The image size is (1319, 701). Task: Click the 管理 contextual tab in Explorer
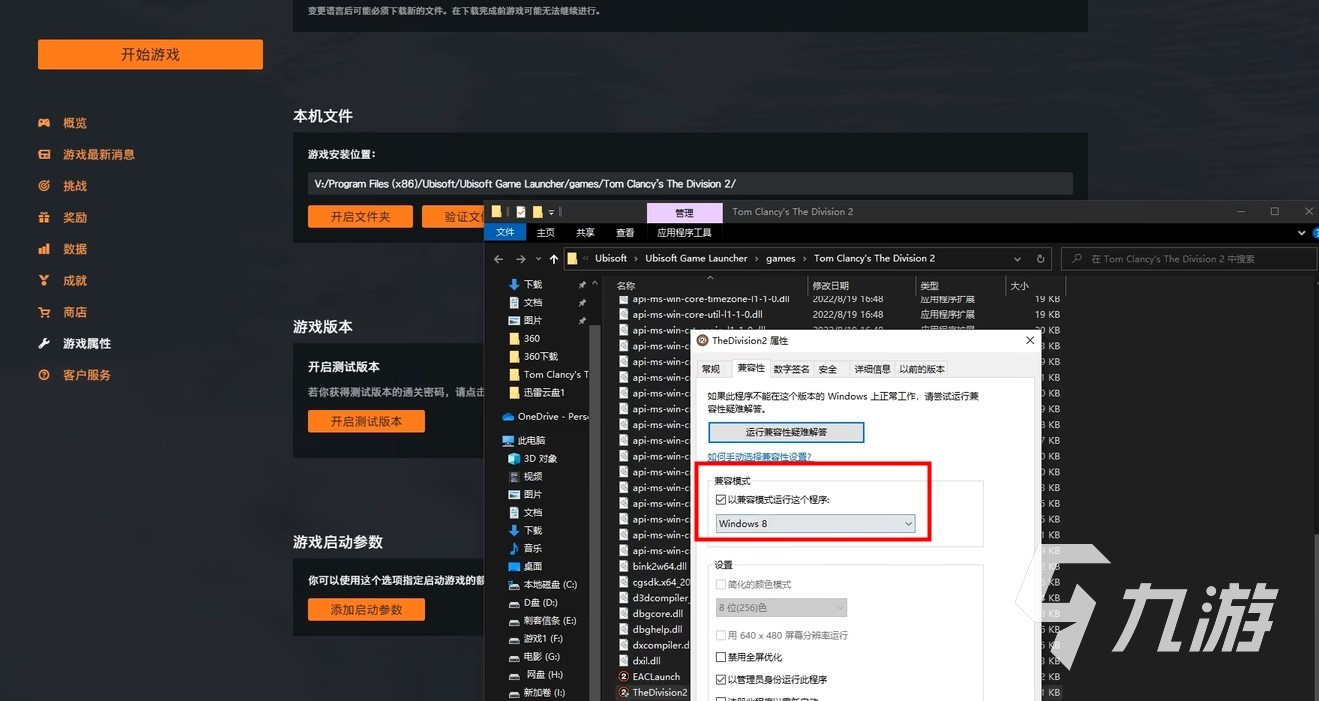pos(684,212)
